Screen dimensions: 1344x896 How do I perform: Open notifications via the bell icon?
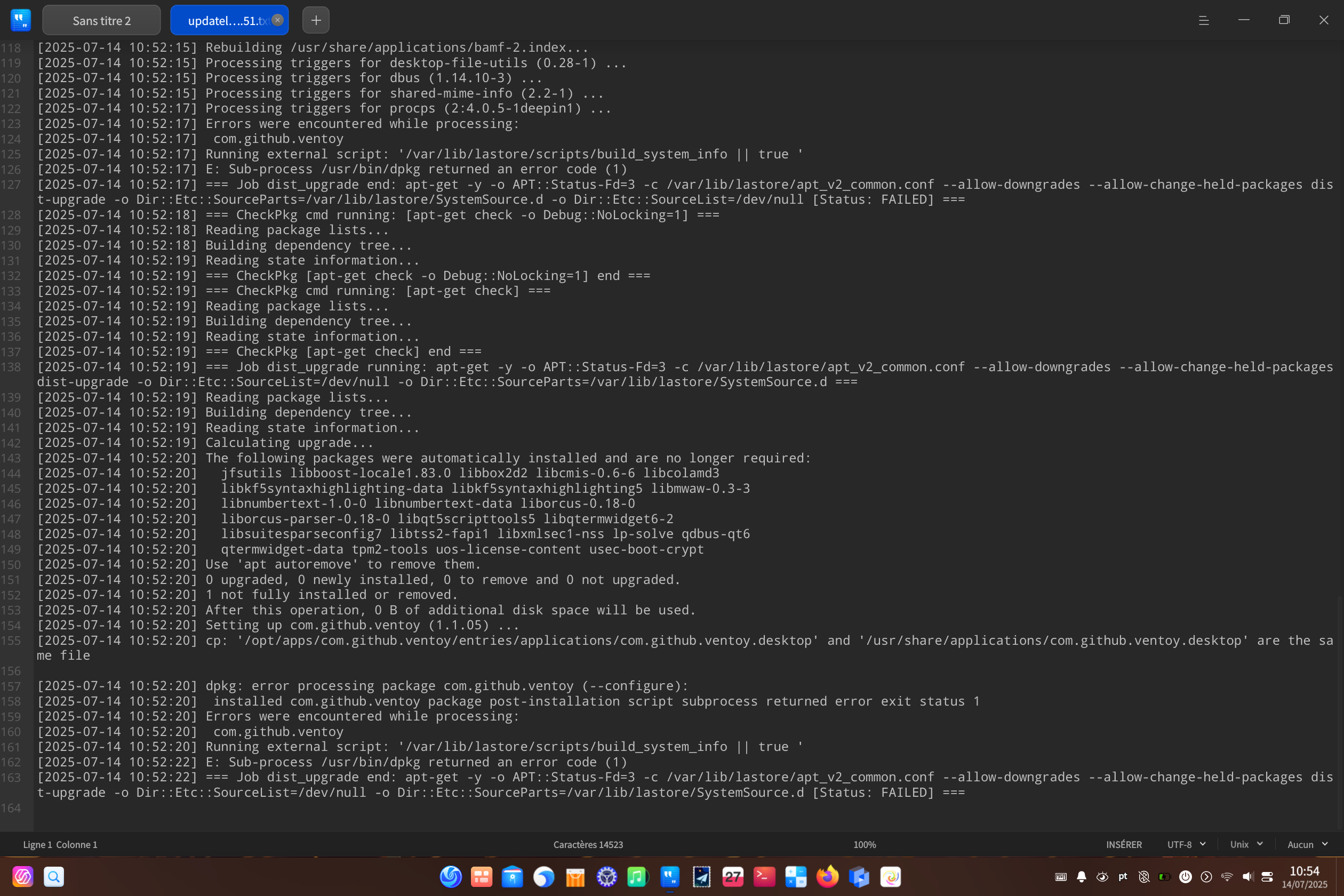click(1081, 876)
